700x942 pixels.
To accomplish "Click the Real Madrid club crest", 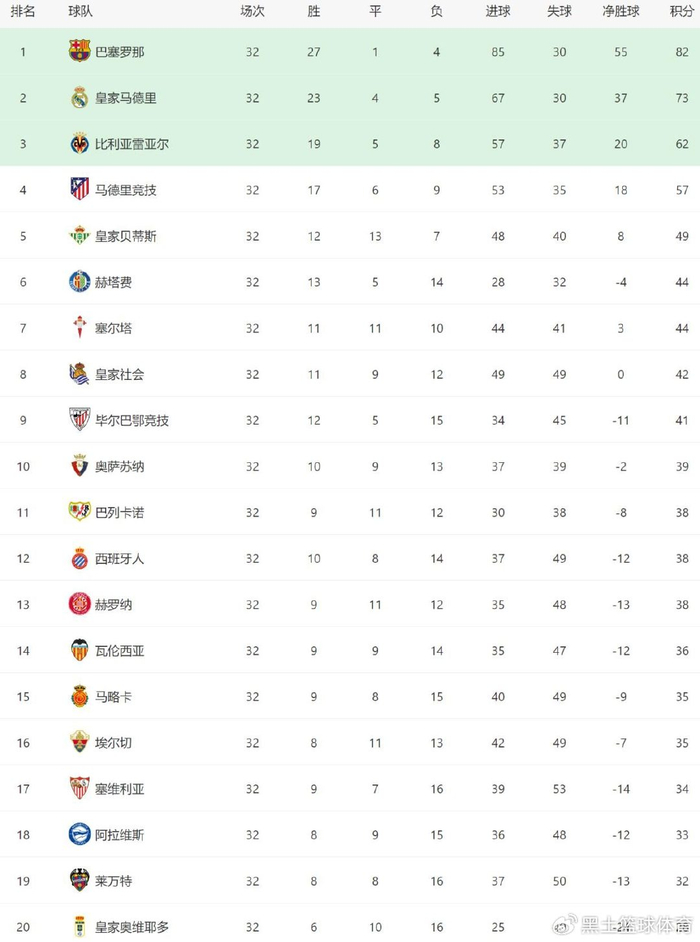I will coord(80,98).
